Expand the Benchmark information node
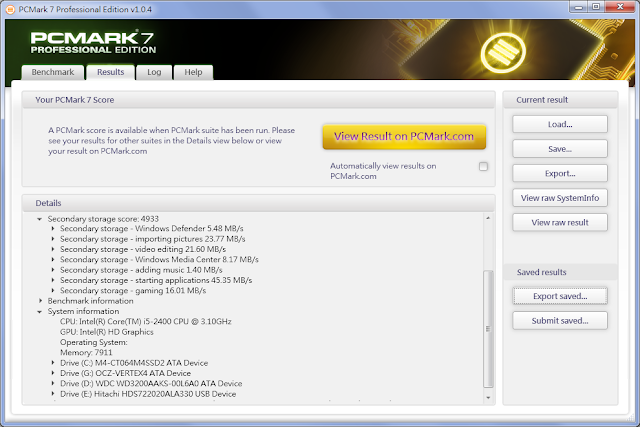The height and width of the screenshot is (427, 640). [x=40, y=301]
